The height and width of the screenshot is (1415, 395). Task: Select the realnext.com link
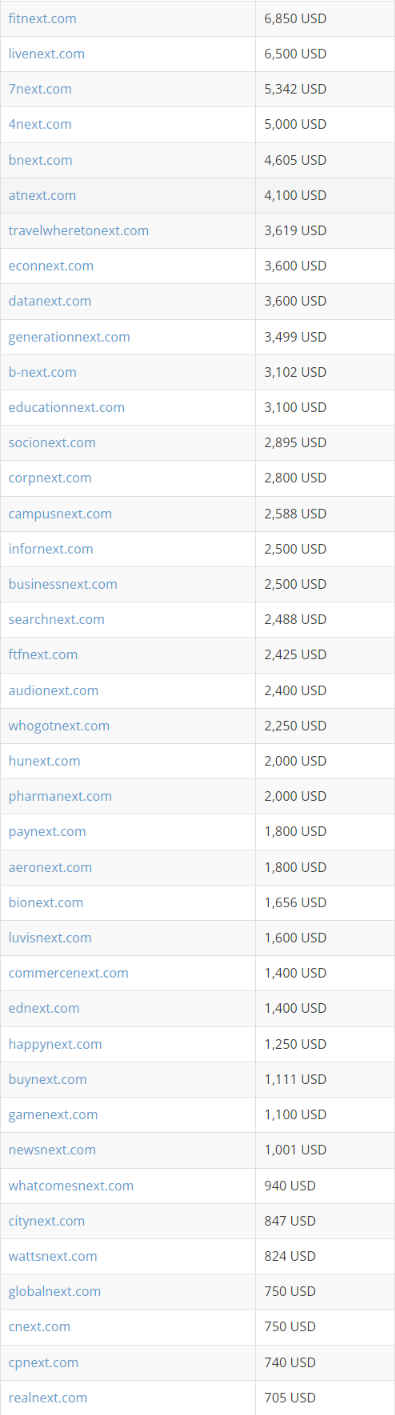coord(48,1397)
